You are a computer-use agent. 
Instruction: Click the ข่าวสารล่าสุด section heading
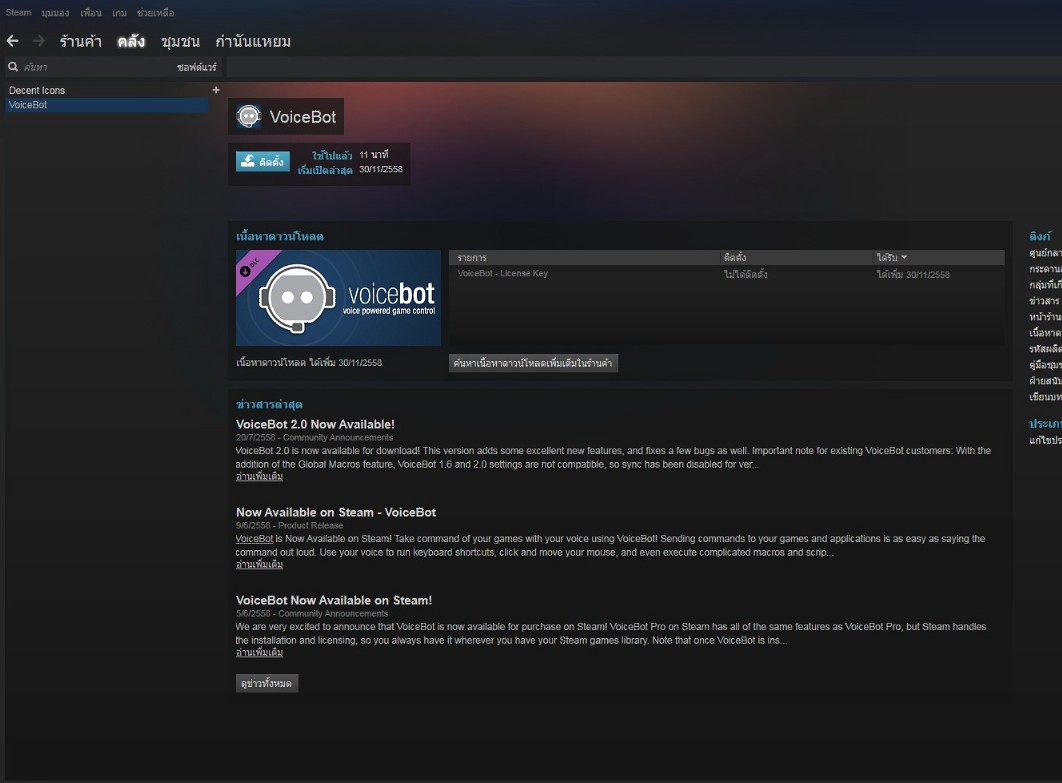269,404
